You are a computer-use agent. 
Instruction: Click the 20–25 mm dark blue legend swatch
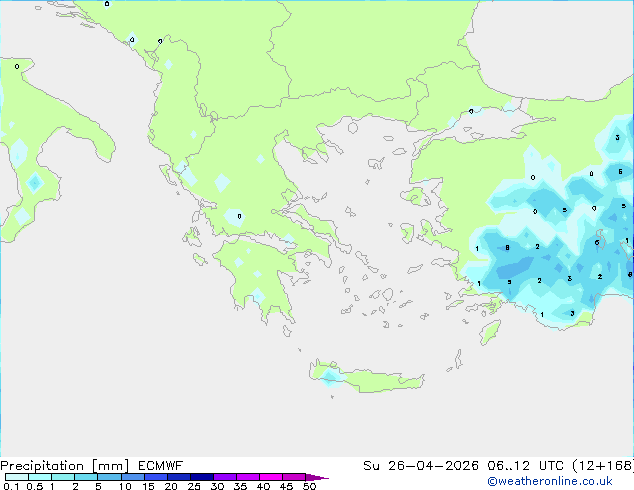[x=179, y=477]
